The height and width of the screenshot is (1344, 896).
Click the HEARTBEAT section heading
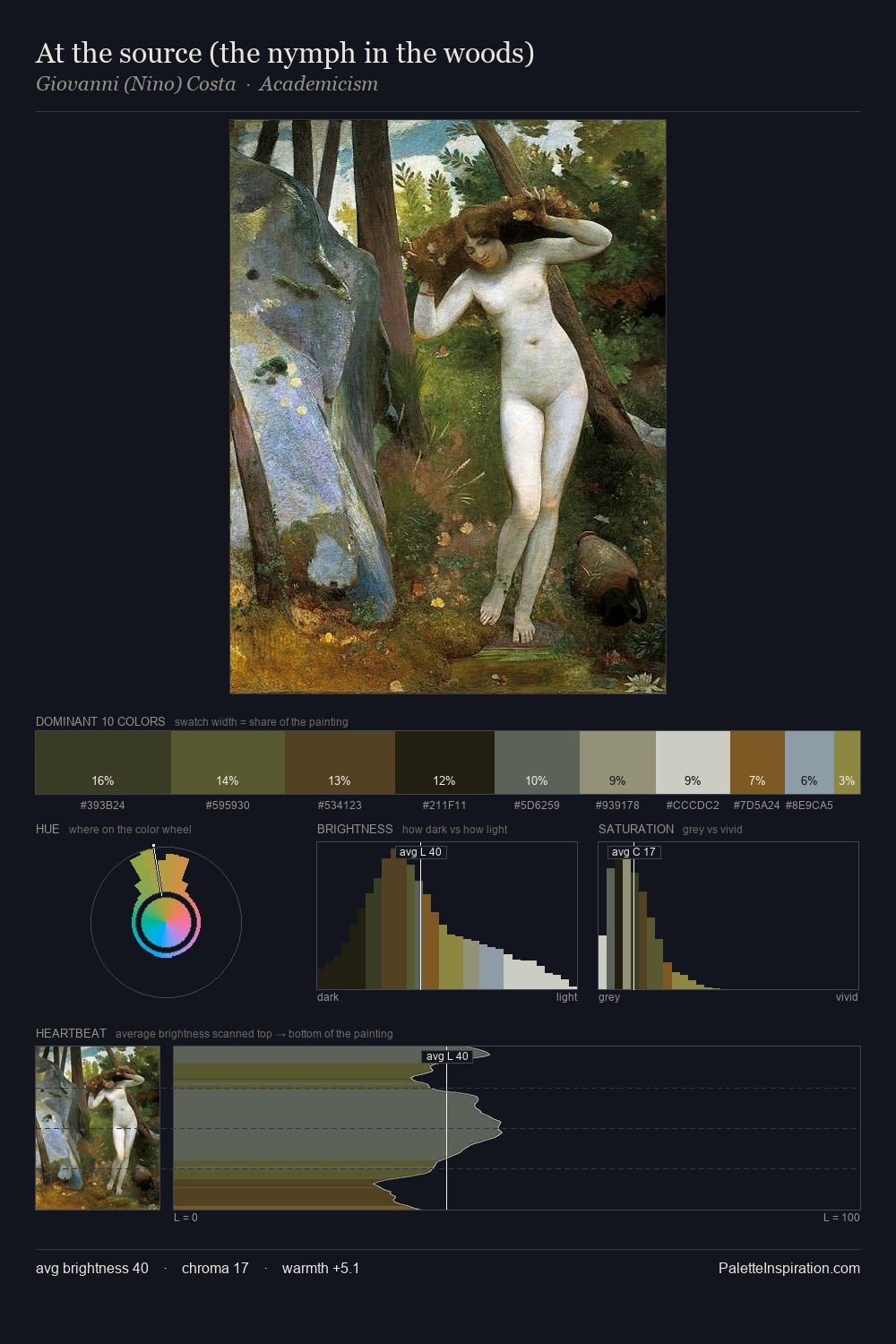click(x=71, y=1033)
